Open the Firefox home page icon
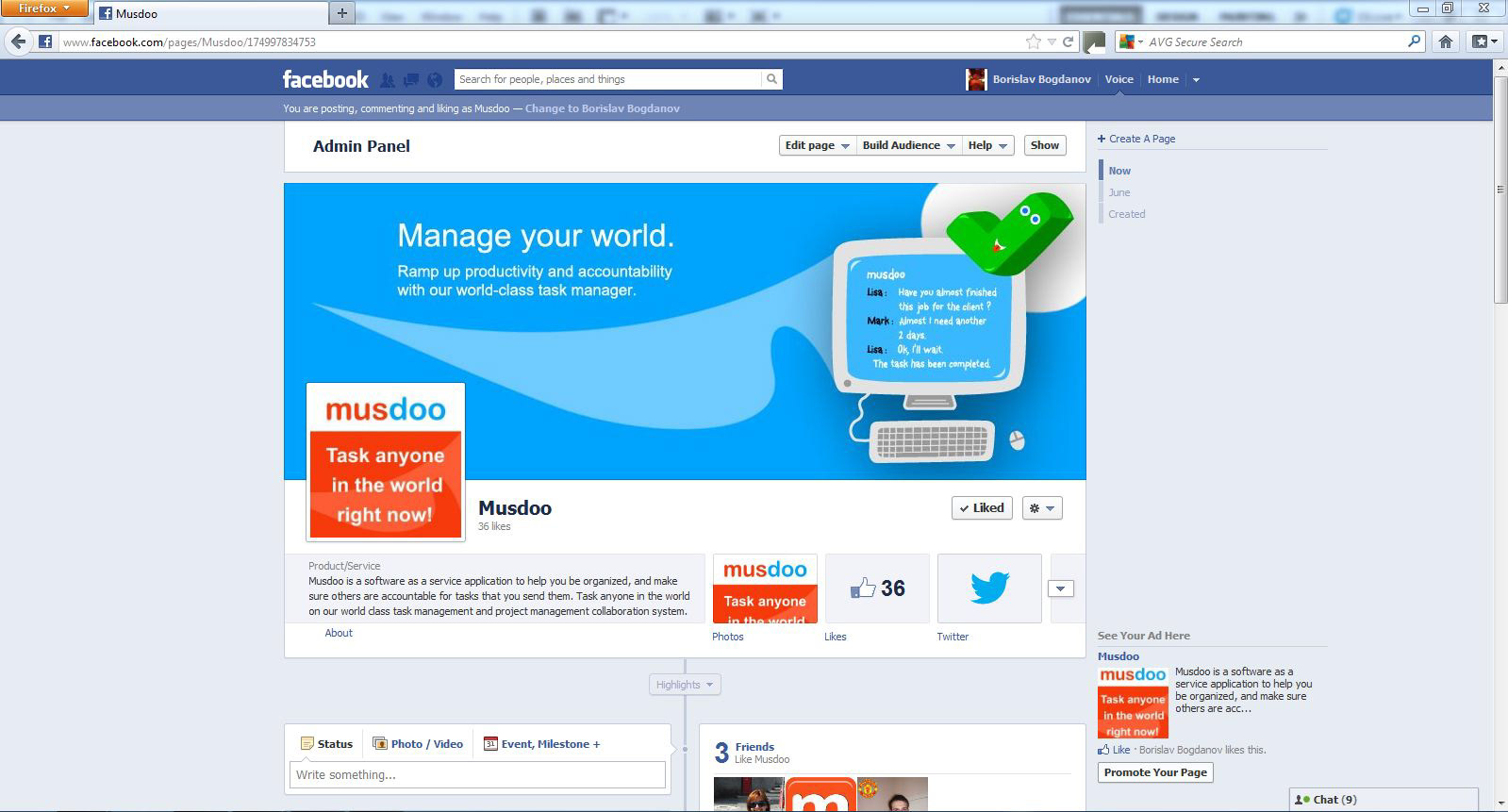Viewport: 1508px width, 812px height. 1445,41
